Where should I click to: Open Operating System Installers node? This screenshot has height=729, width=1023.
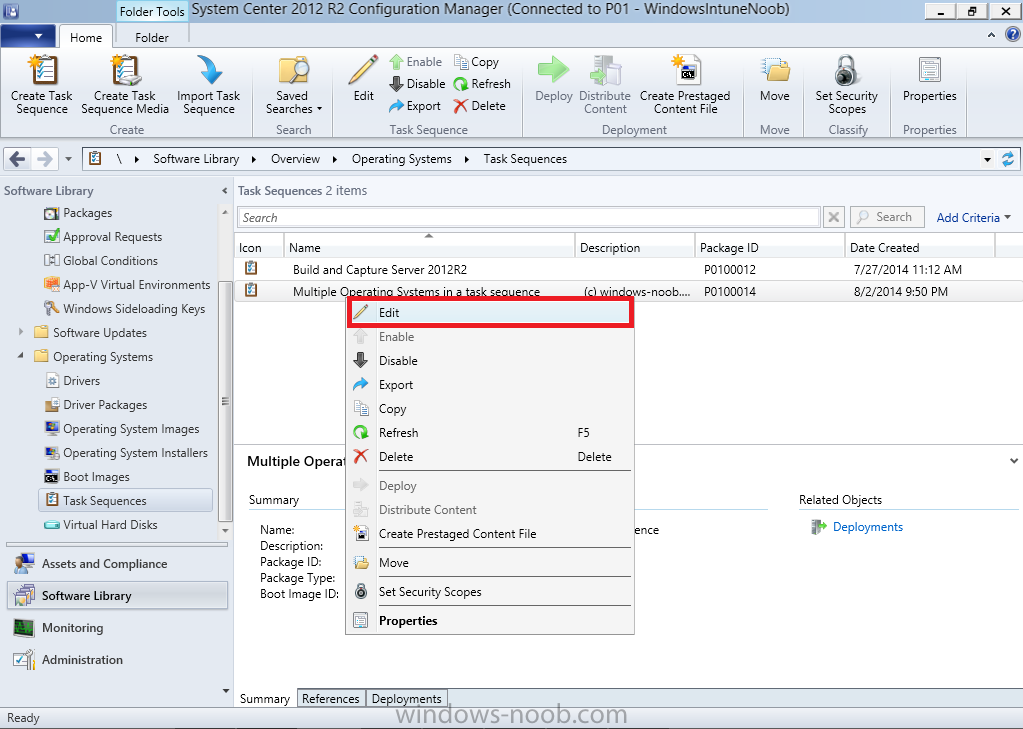(135, 453)
